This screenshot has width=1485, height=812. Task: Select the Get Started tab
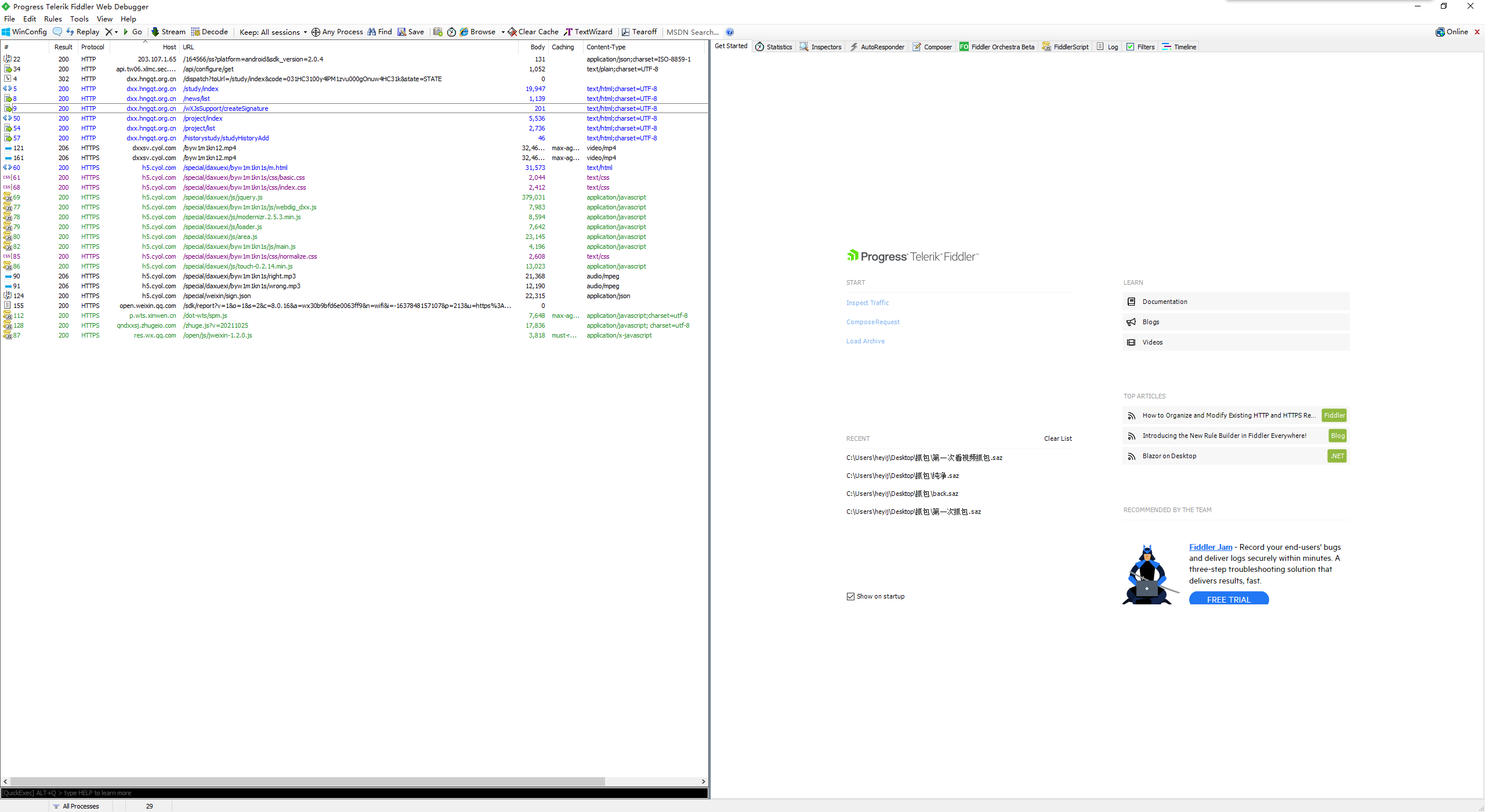pos(731,46)
